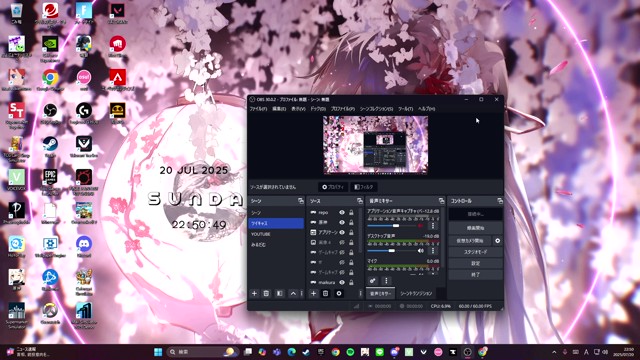Open three-dot options for application audio capture
The width and height of the screenshot is (640, 360).
coord(433,226)
